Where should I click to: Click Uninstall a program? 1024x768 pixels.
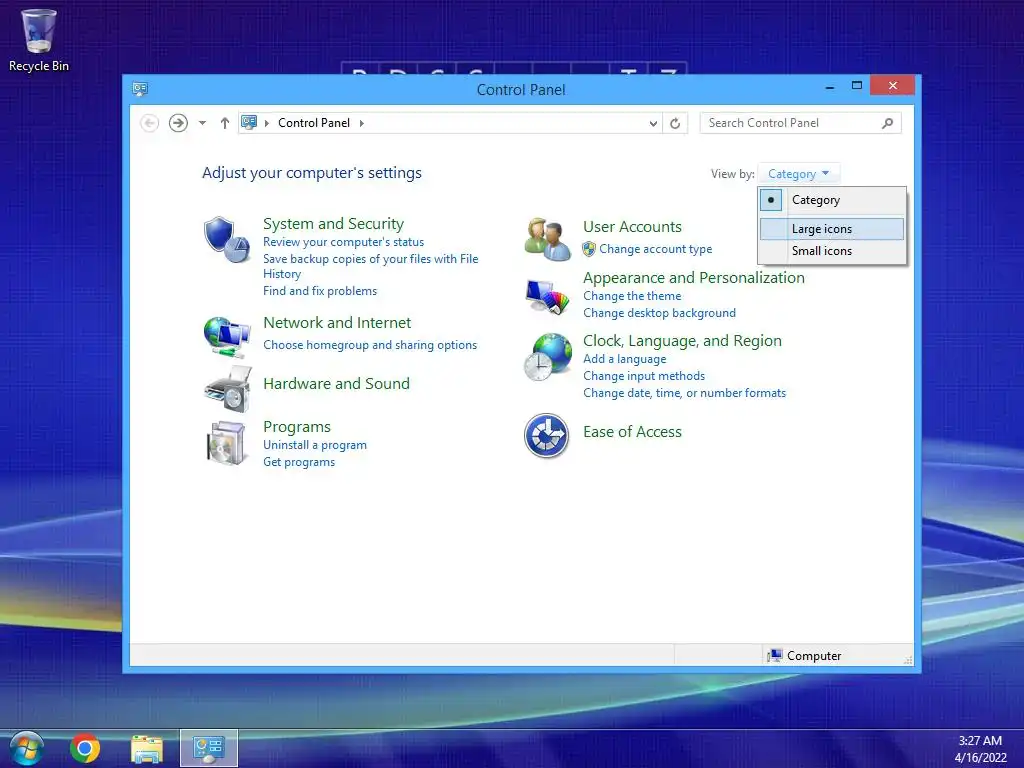tap(315, 445)
